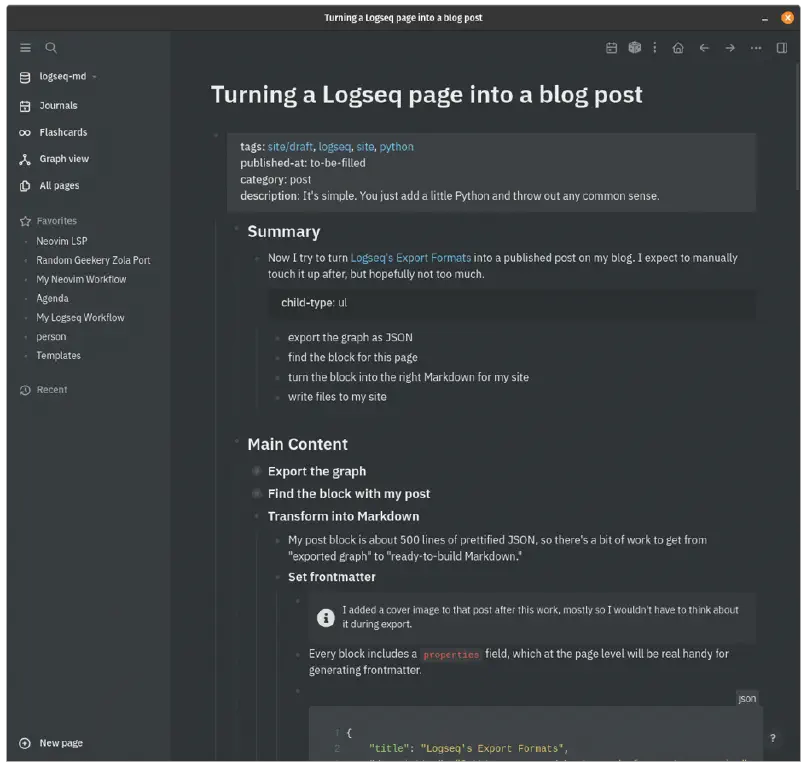The width and height of the screenshot is (807, 768).
Task: Open All pages in sidebar
Action: click(x=59, y=186)
